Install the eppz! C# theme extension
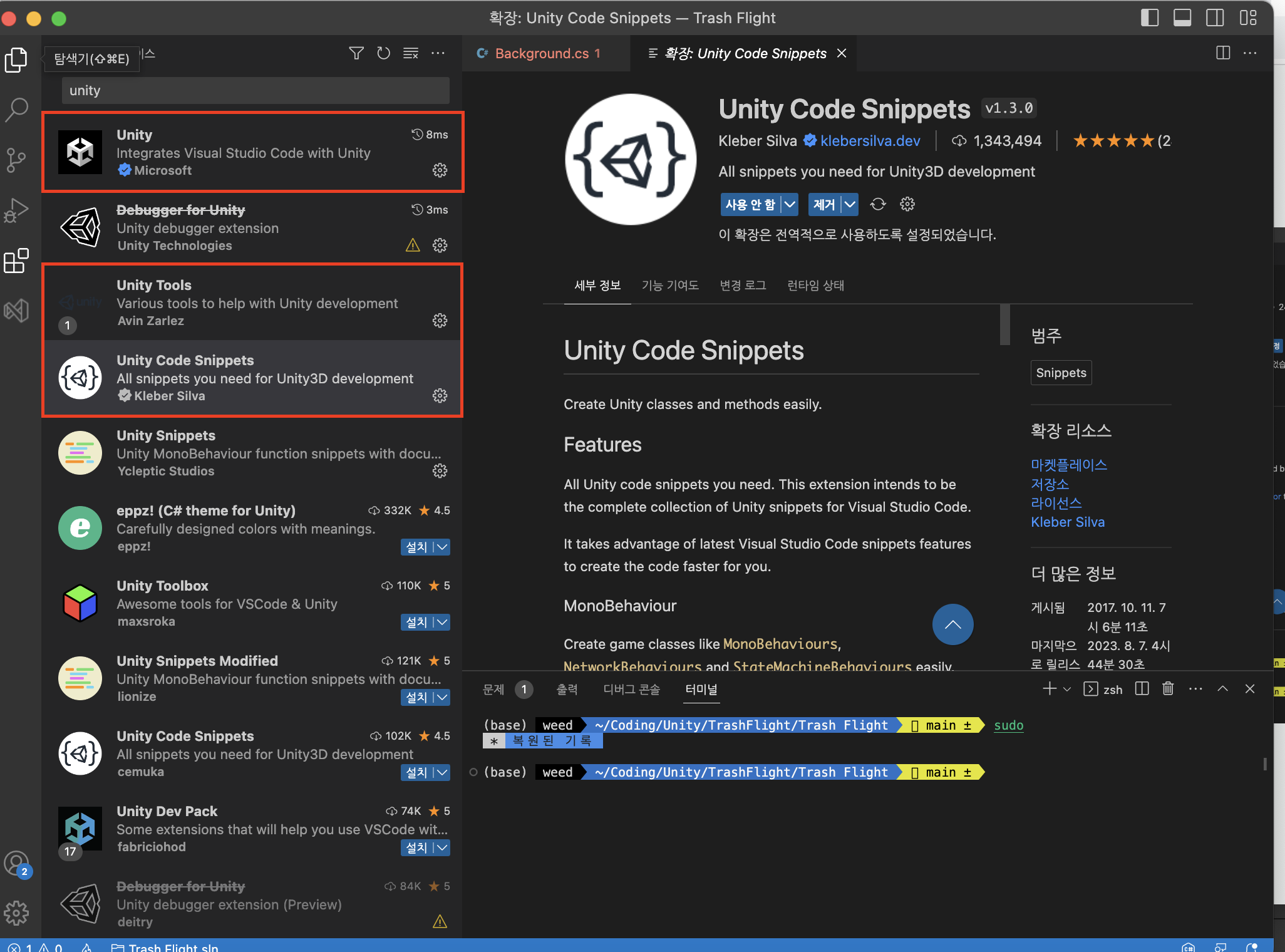The height and width of the screenshot is (952, 1285). point(416,547)
